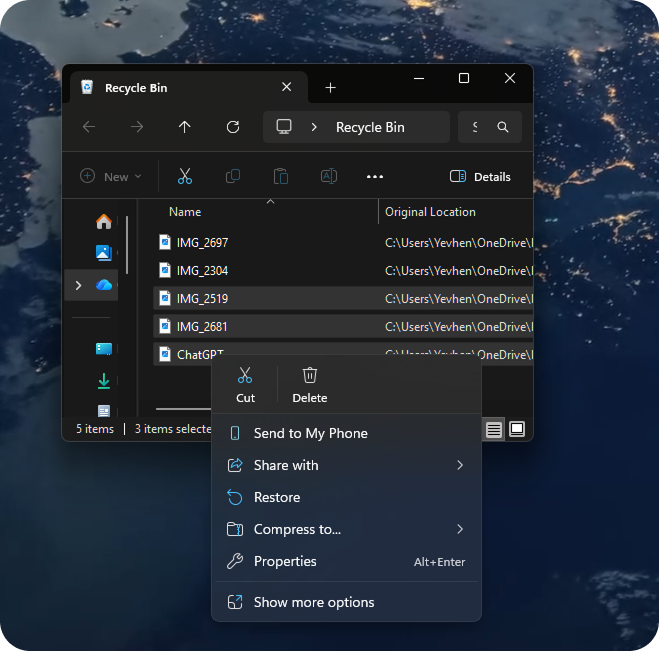659x651 pixels.
Task: Click the Refresh button in navigation bar
Action: pyautogui.click(x=233, y=127)
